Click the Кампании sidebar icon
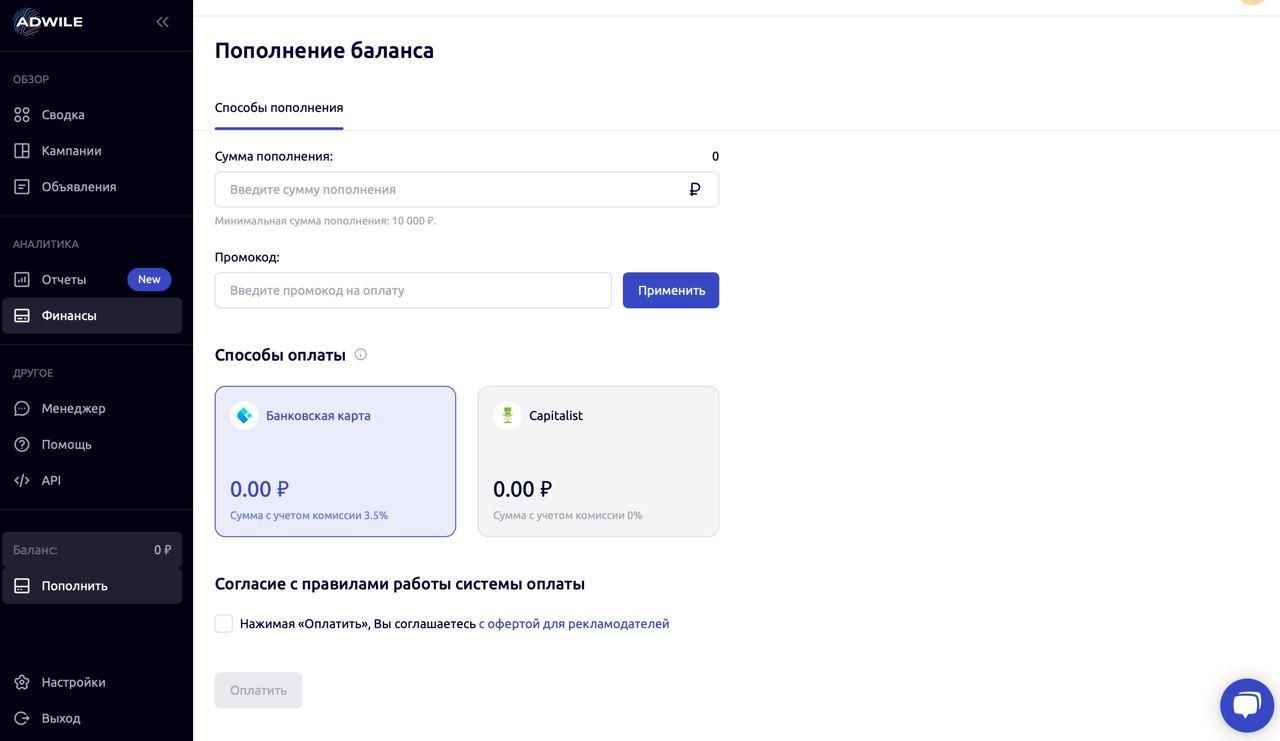This screenshot has height=741, width=1280. click(x=22, y=151)
